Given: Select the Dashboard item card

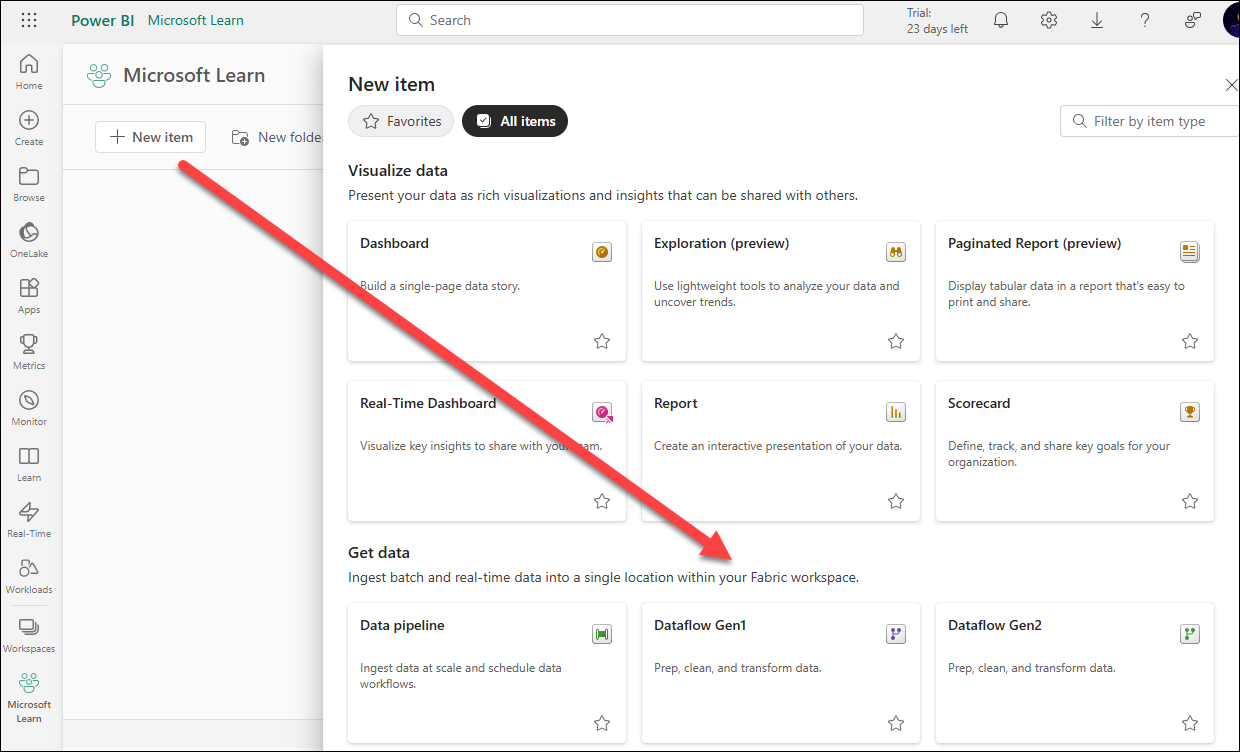Looking at the screenshot, I should [x=487, y=291].
